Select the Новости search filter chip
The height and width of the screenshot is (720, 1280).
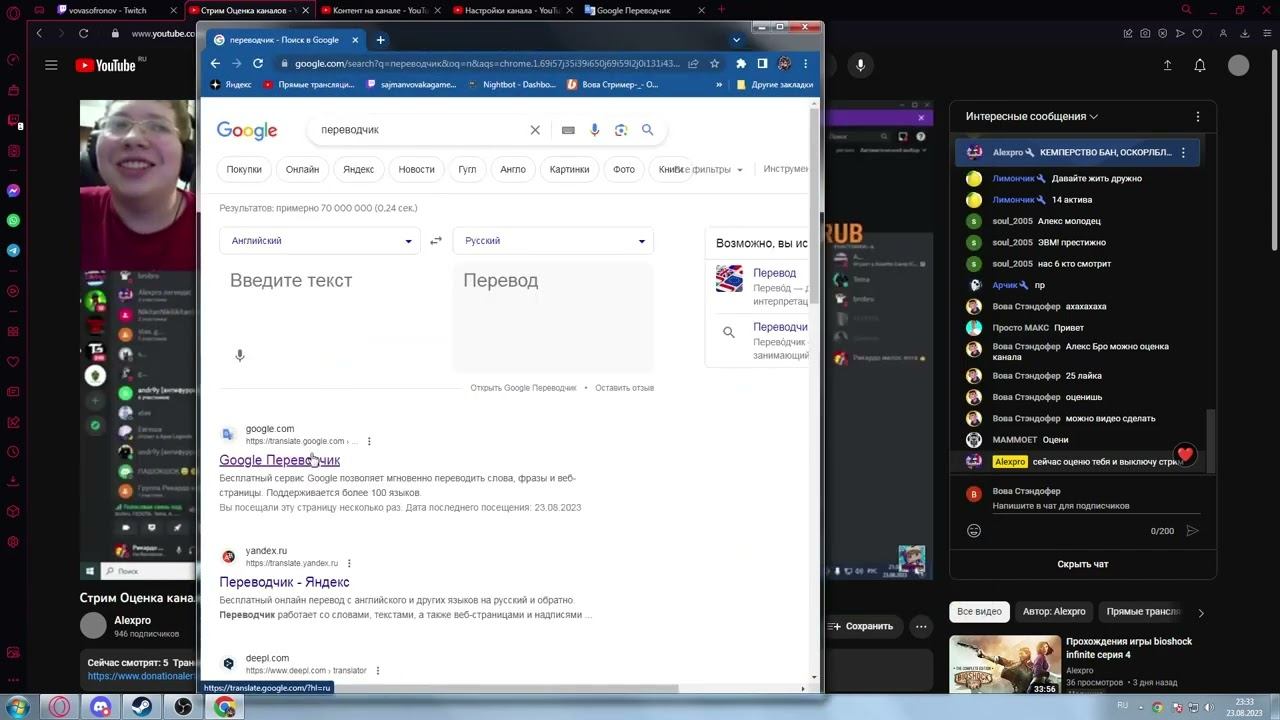click(416, 169)
